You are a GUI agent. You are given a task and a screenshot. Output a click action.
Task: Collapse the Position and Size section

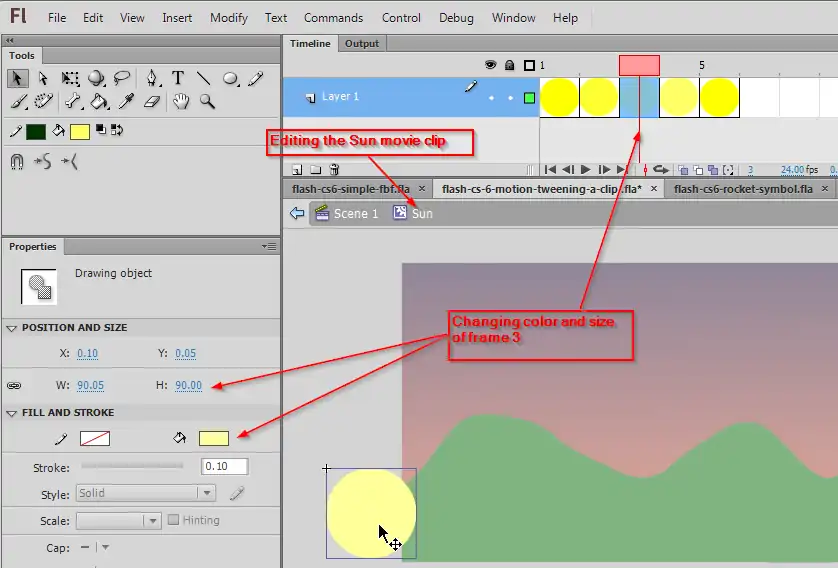coord(12,328)
